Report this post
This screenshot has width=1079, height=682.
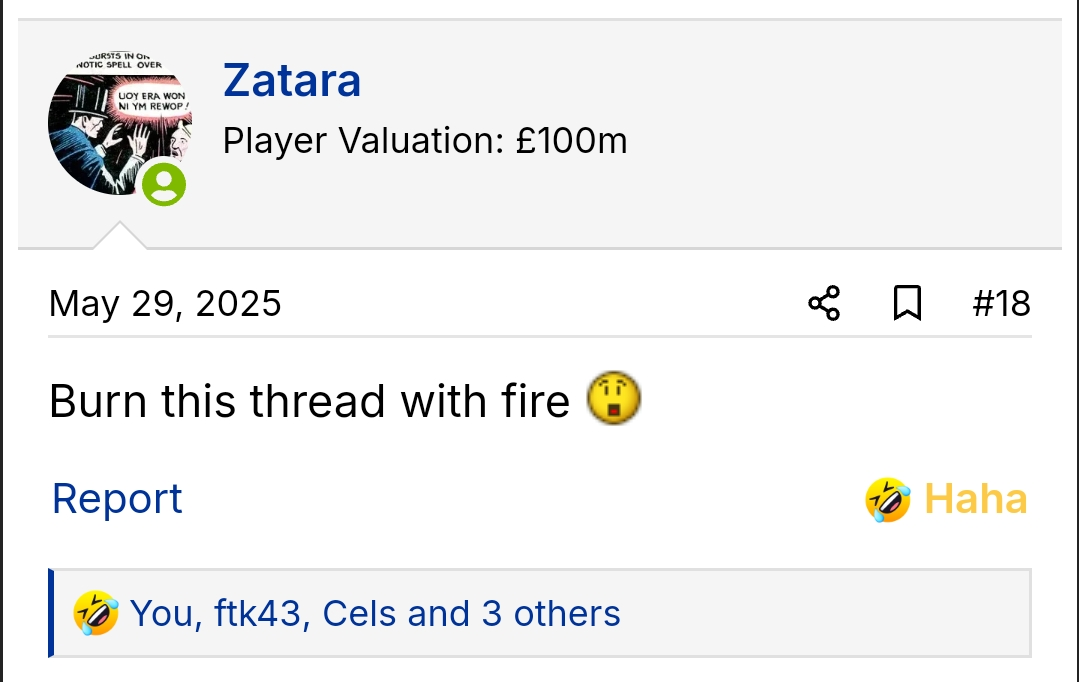click(117, 498)
